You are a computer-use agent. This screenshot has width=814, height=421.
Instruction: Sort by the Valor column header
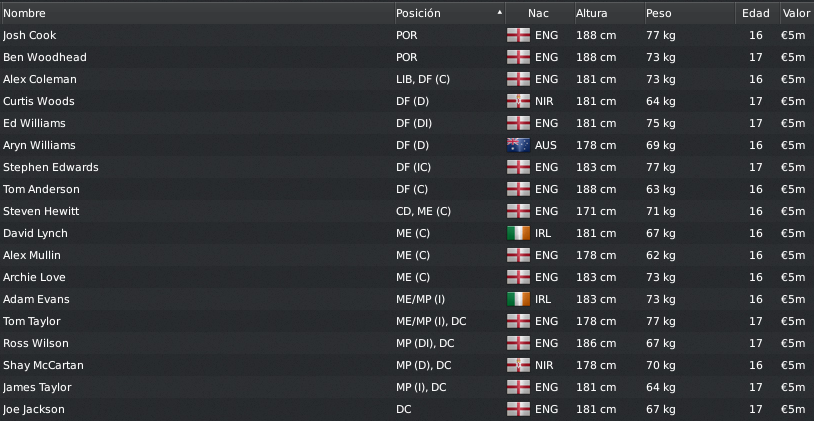796,13
